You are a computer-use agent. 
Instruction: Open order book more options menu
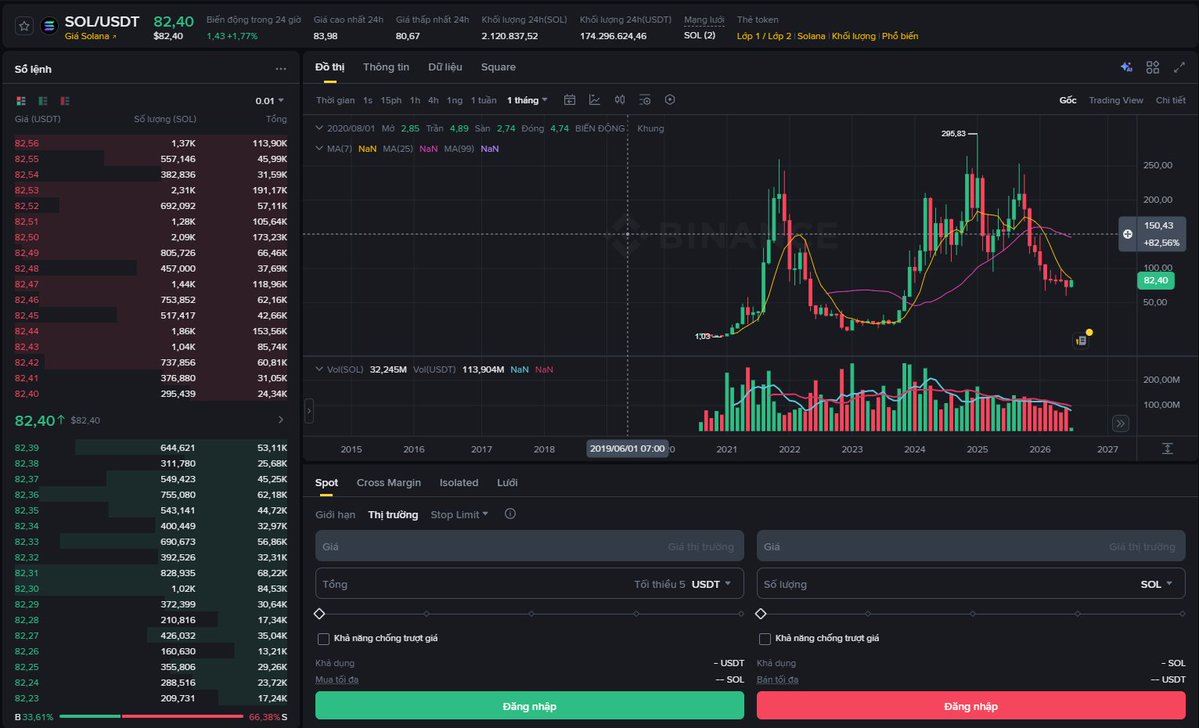point(281,69)
